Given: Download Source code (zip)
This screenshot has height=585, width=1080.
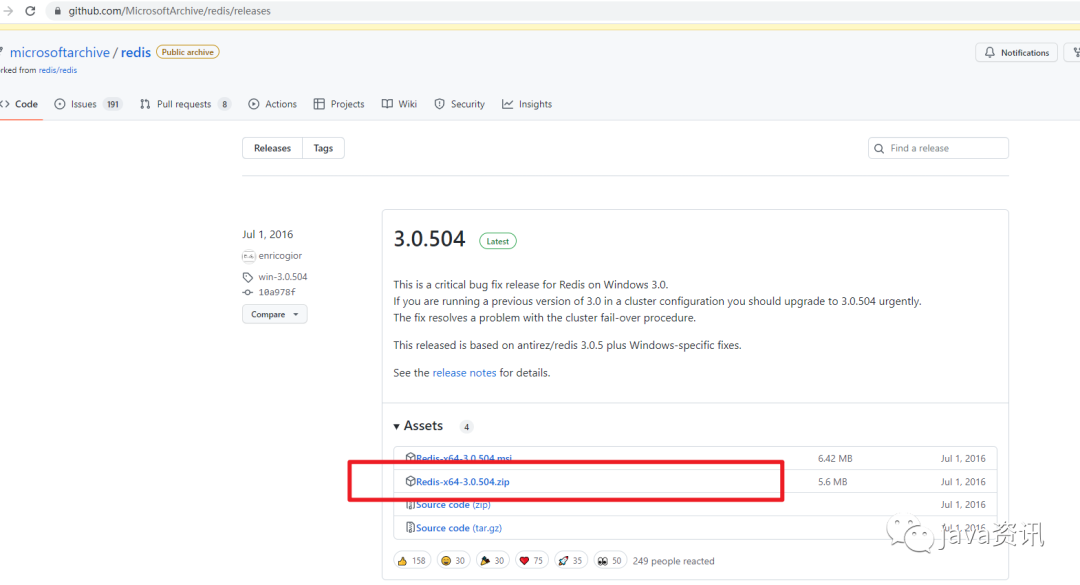Looking at the screenshot, I should pyautogui.click(x=453, y=504).
